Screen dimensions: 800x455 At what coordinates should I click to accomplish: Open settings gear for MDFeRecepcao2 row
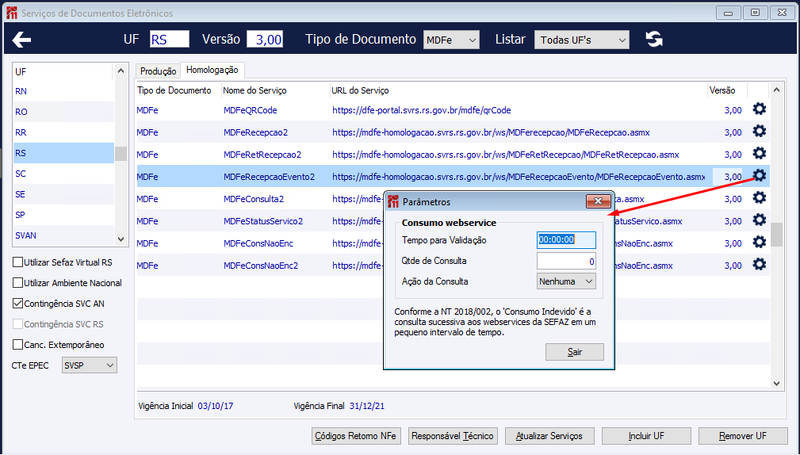click(x=759, y=132)
